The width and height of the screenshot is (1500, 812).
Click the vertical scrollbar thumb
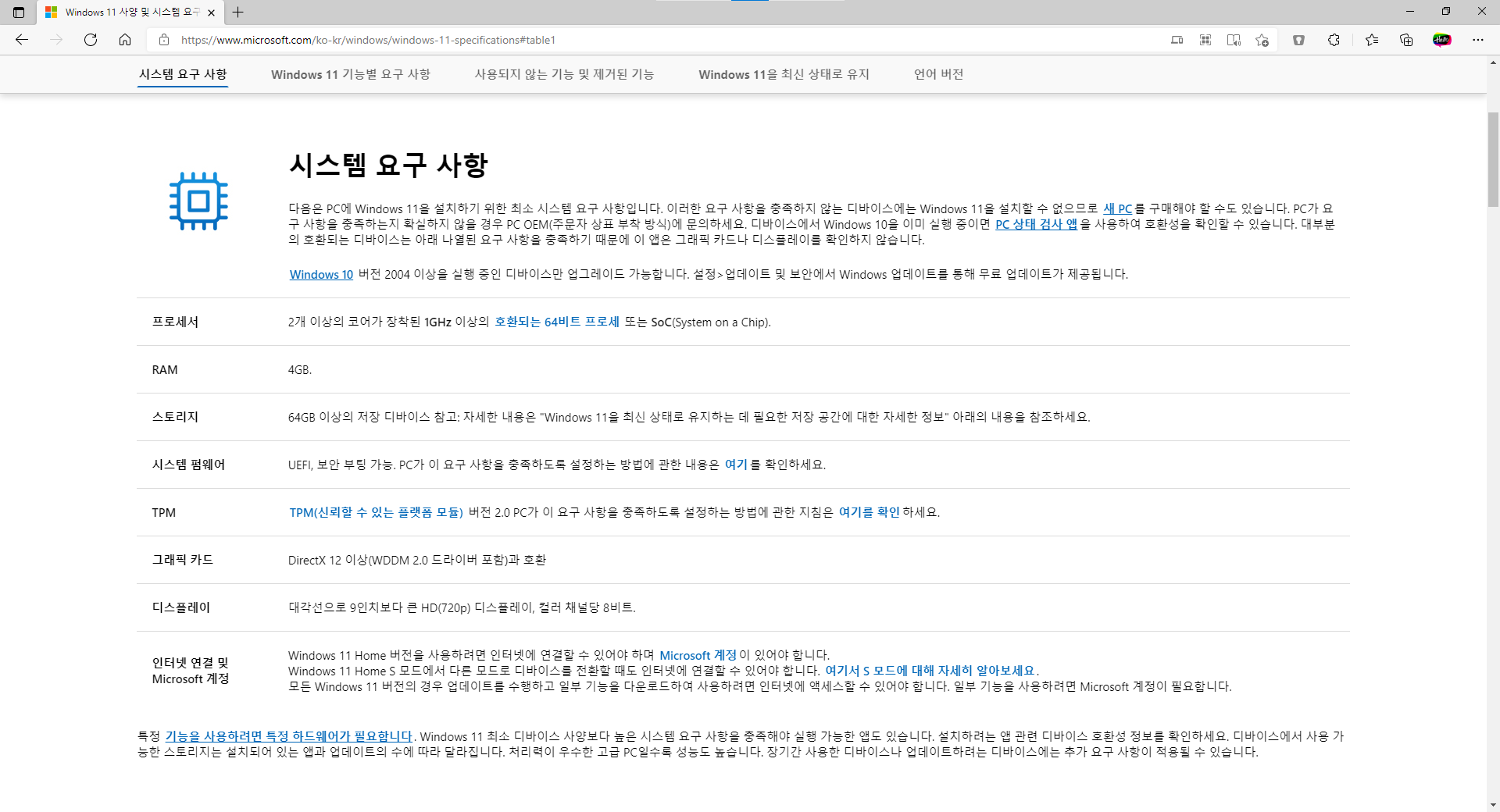(1493, 159)
